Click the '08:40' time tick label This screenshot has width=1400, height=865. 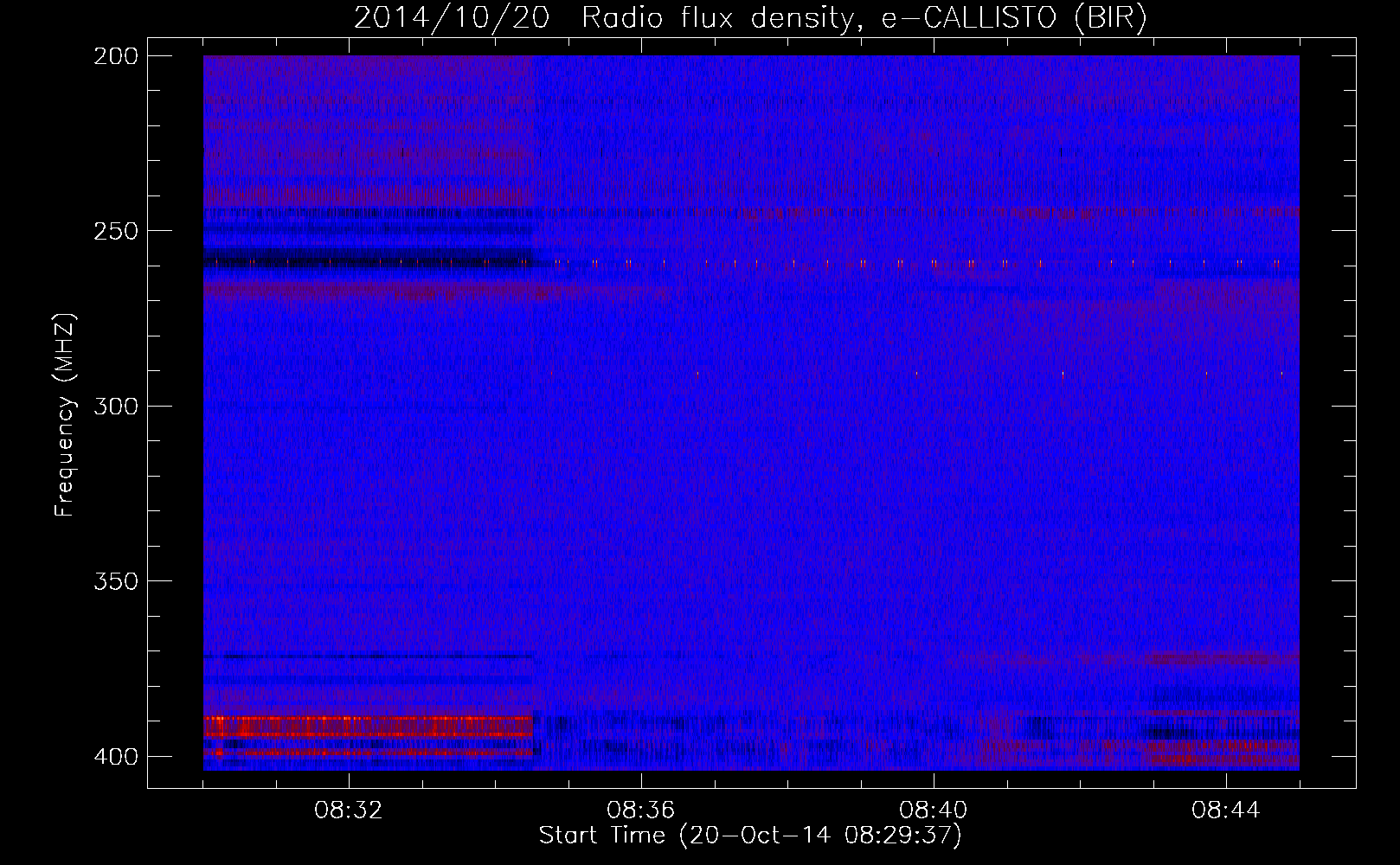click(x=934, y=811)
